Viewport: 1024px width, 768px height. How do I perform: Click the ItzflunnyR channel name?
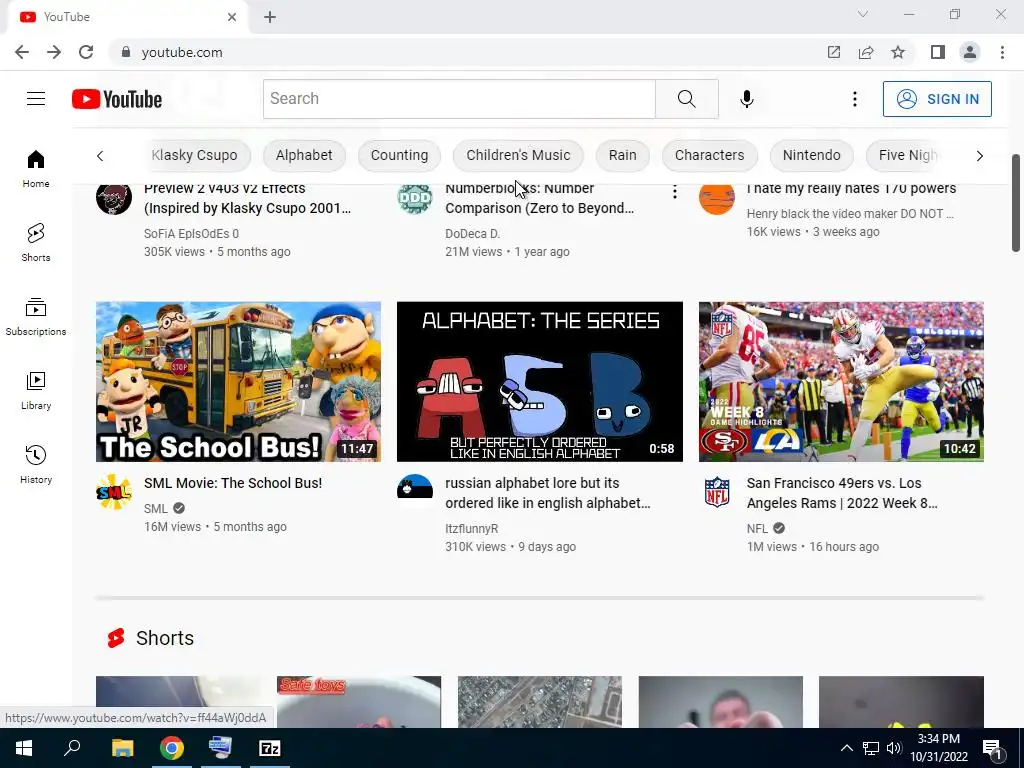coord(472,528)
